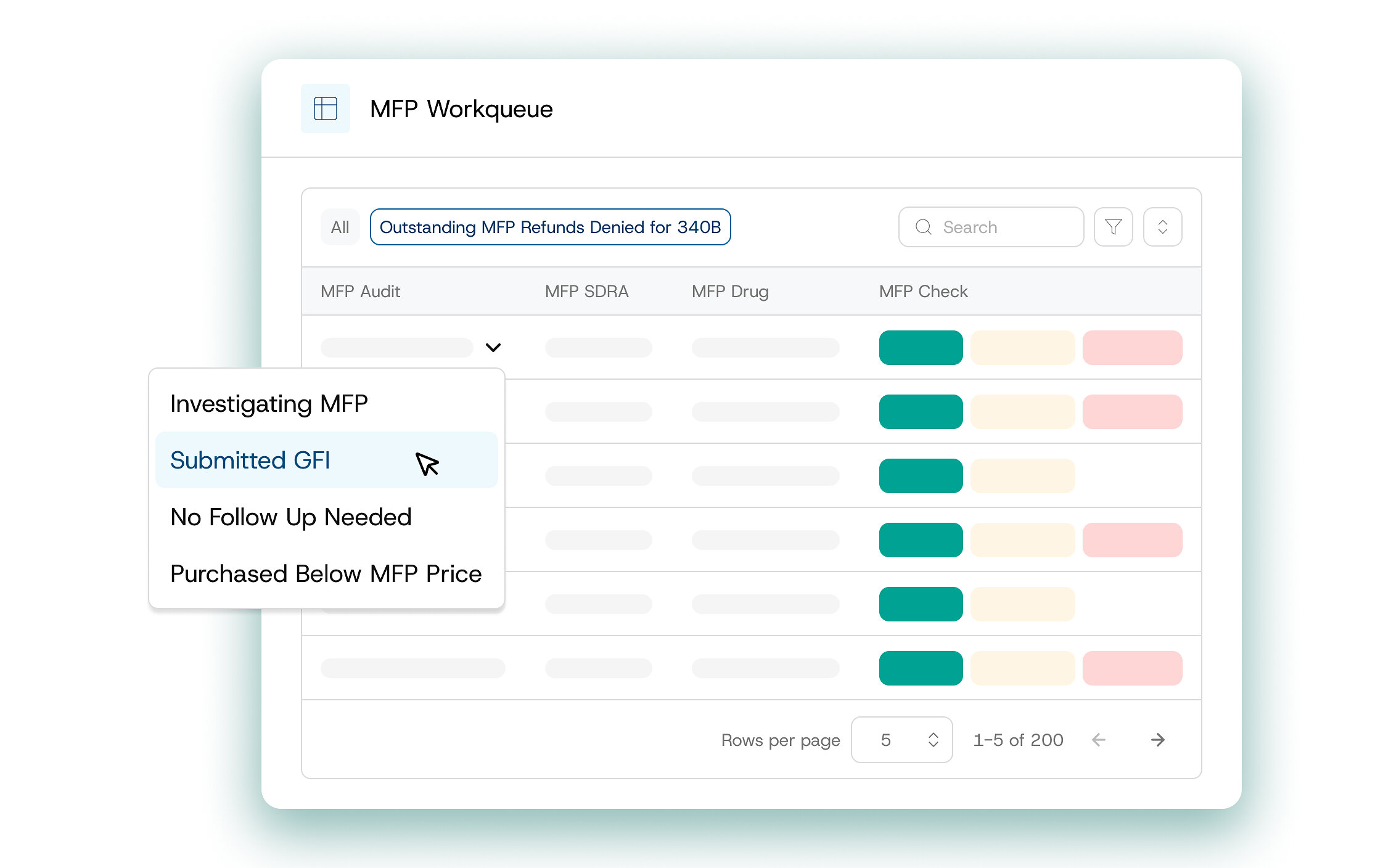The width and height of the screenshot is (1391, 868).
Task: Choose Submitted GFI option
Action: pyautogui.click(x=327, y=461)
